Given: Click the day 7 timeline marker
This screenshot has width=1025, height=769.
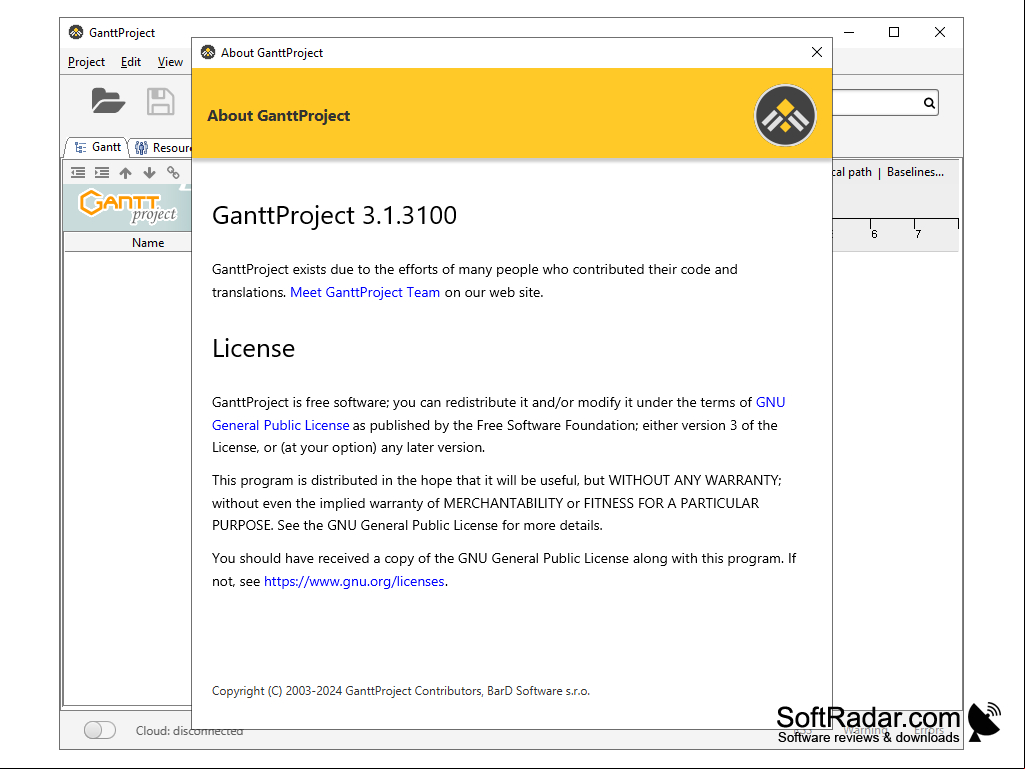Looking at the screenshot, I should [x=918, y=233].
